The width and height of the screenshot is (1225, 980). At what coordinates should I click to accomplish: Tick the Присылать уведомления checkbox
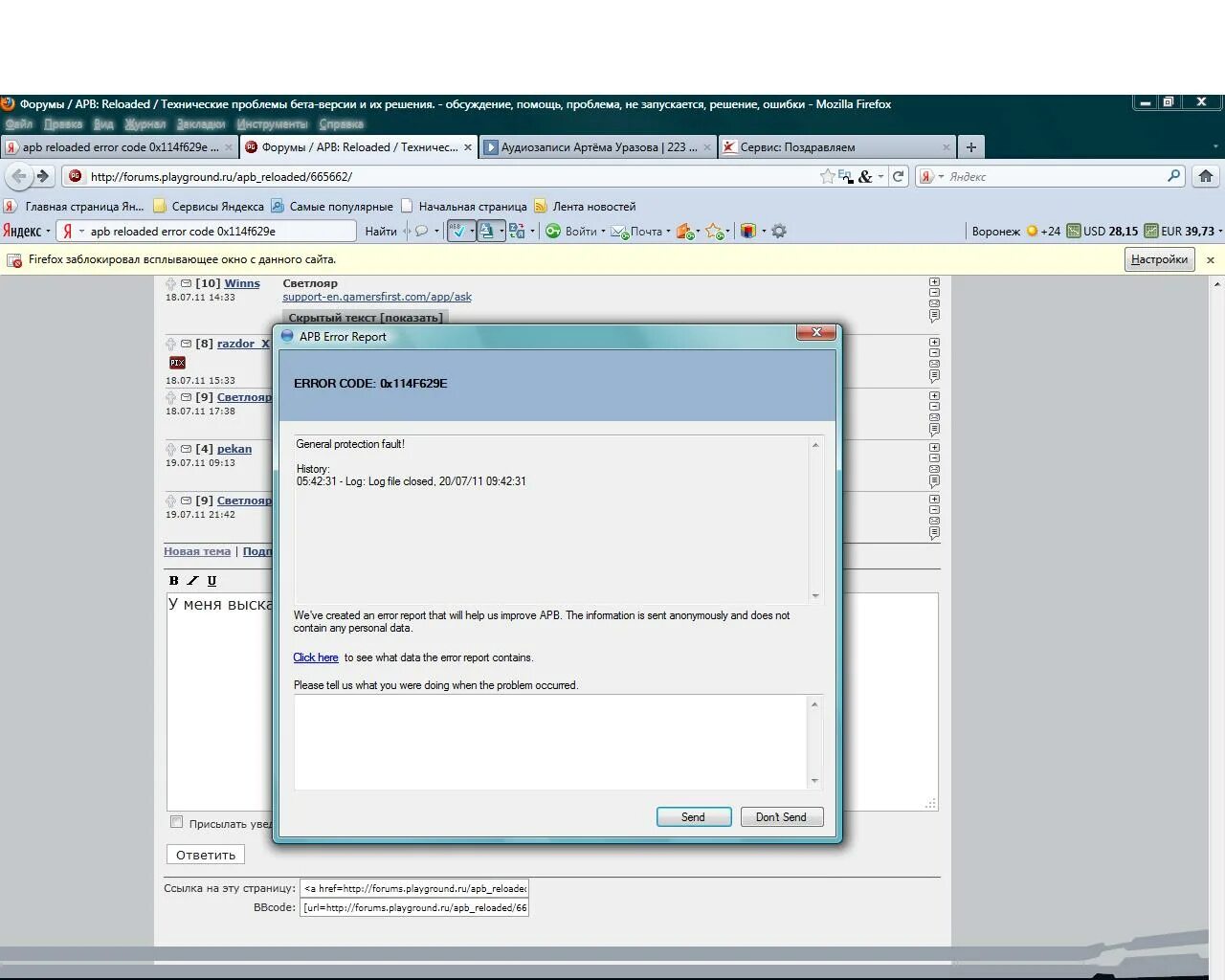(x=176, y=822)
